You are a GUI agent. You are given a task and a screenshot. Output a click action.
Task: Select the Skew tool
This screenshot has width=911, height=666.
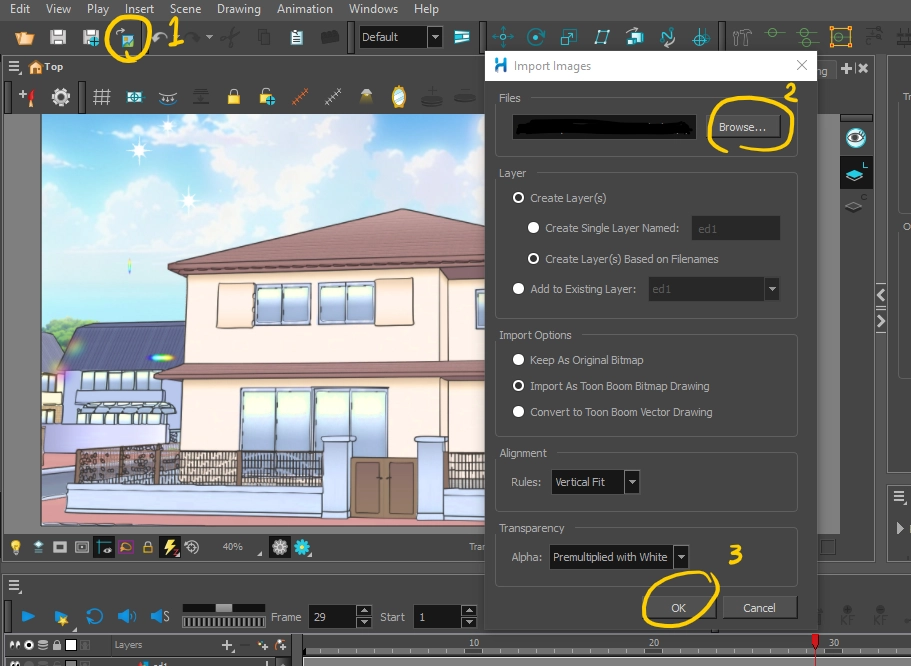click(602, 38)
